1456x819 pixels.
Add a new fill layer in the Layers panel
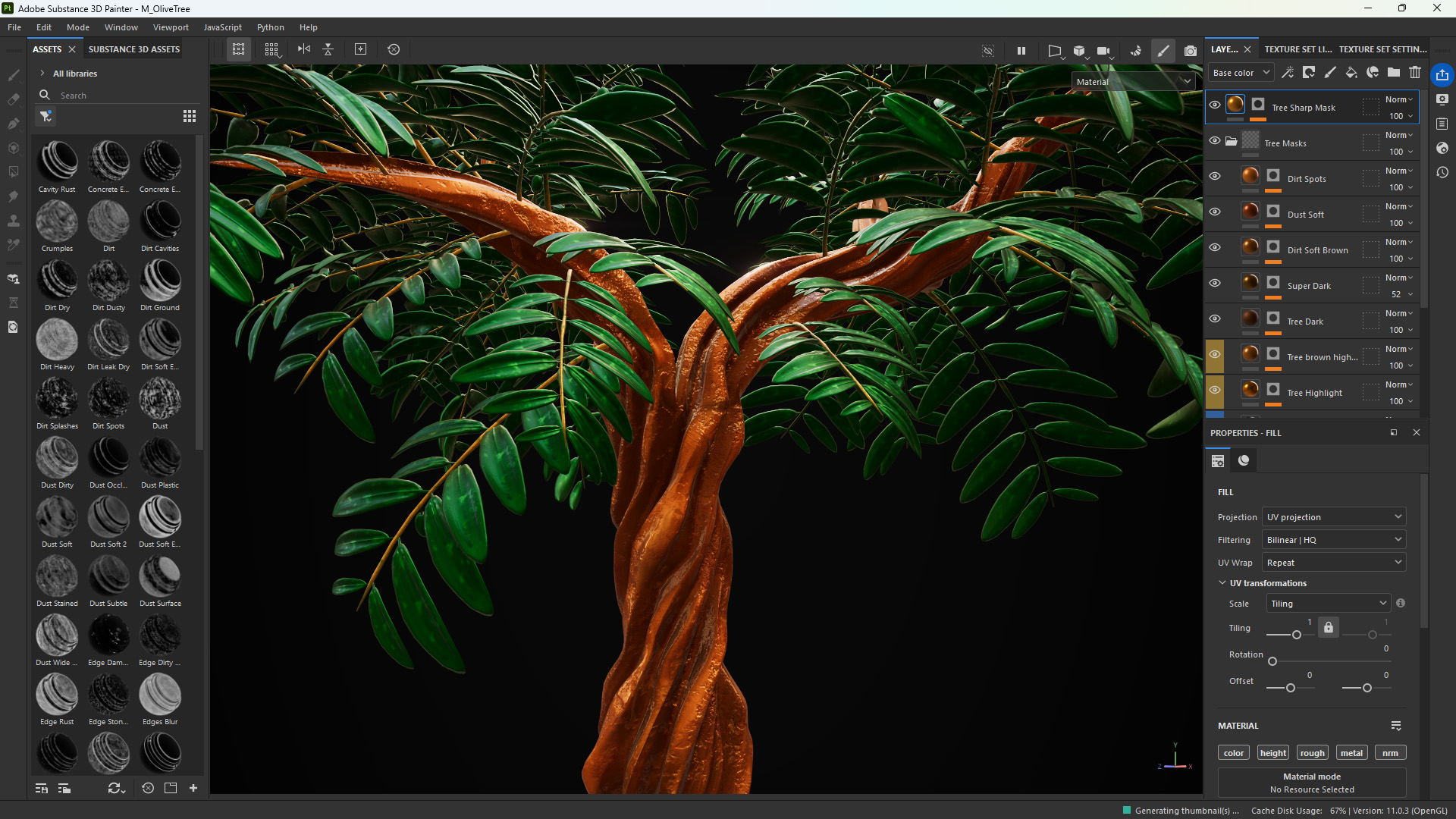tap(1352, 72)
